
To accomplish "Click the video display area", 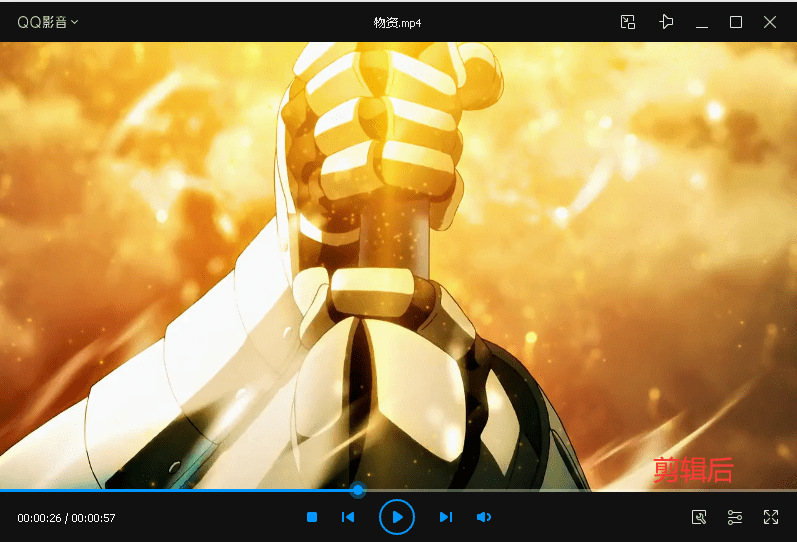I will (398, 265).
